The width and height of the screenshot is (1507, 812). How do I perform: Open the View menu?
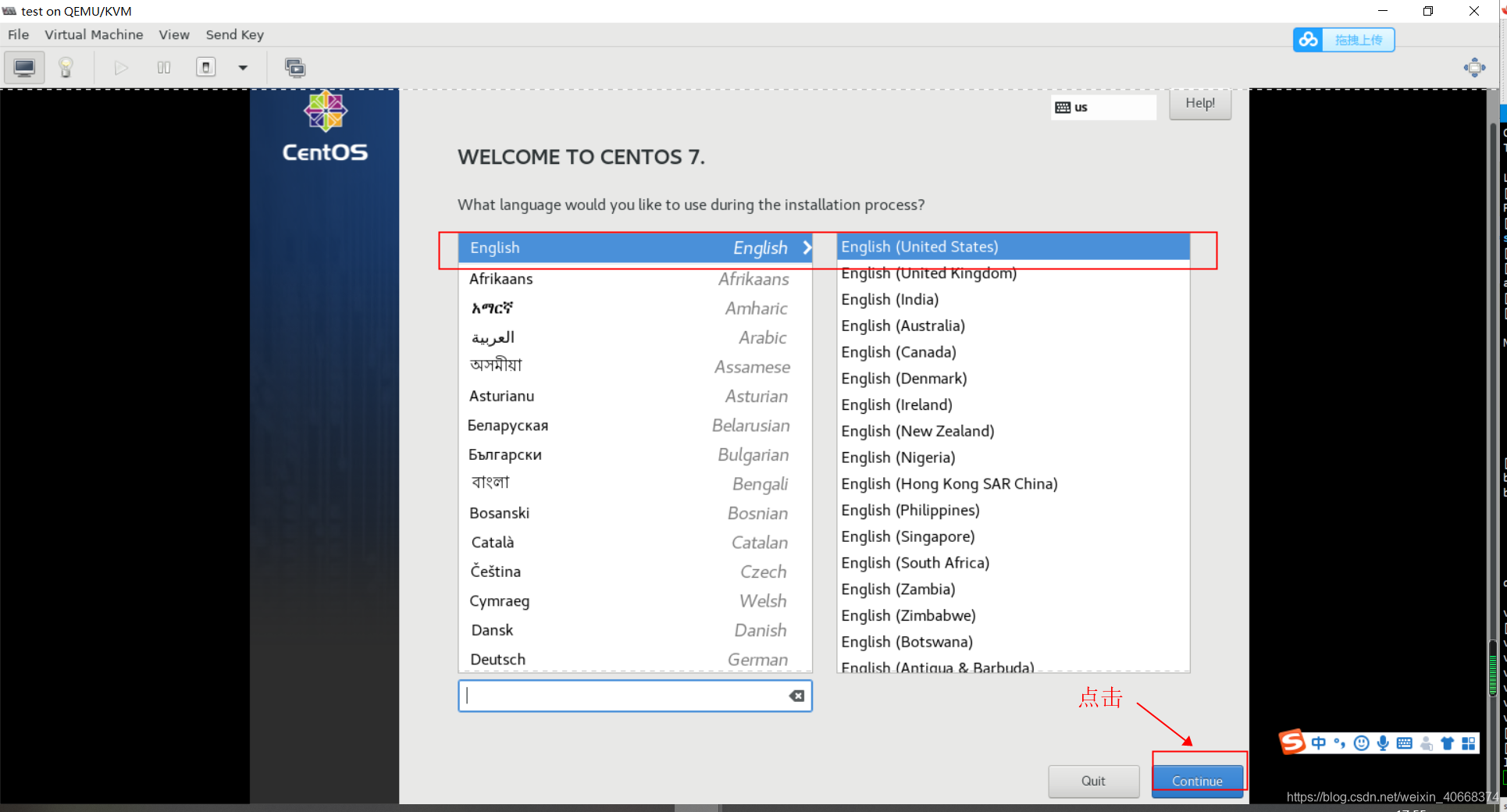pos(174,34)
